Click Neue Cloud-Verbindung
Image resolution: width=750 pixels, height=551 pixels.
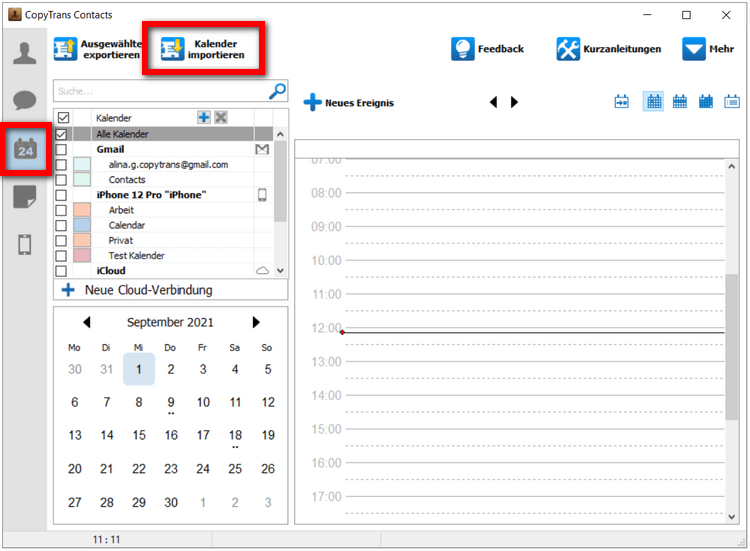(170, 290)
